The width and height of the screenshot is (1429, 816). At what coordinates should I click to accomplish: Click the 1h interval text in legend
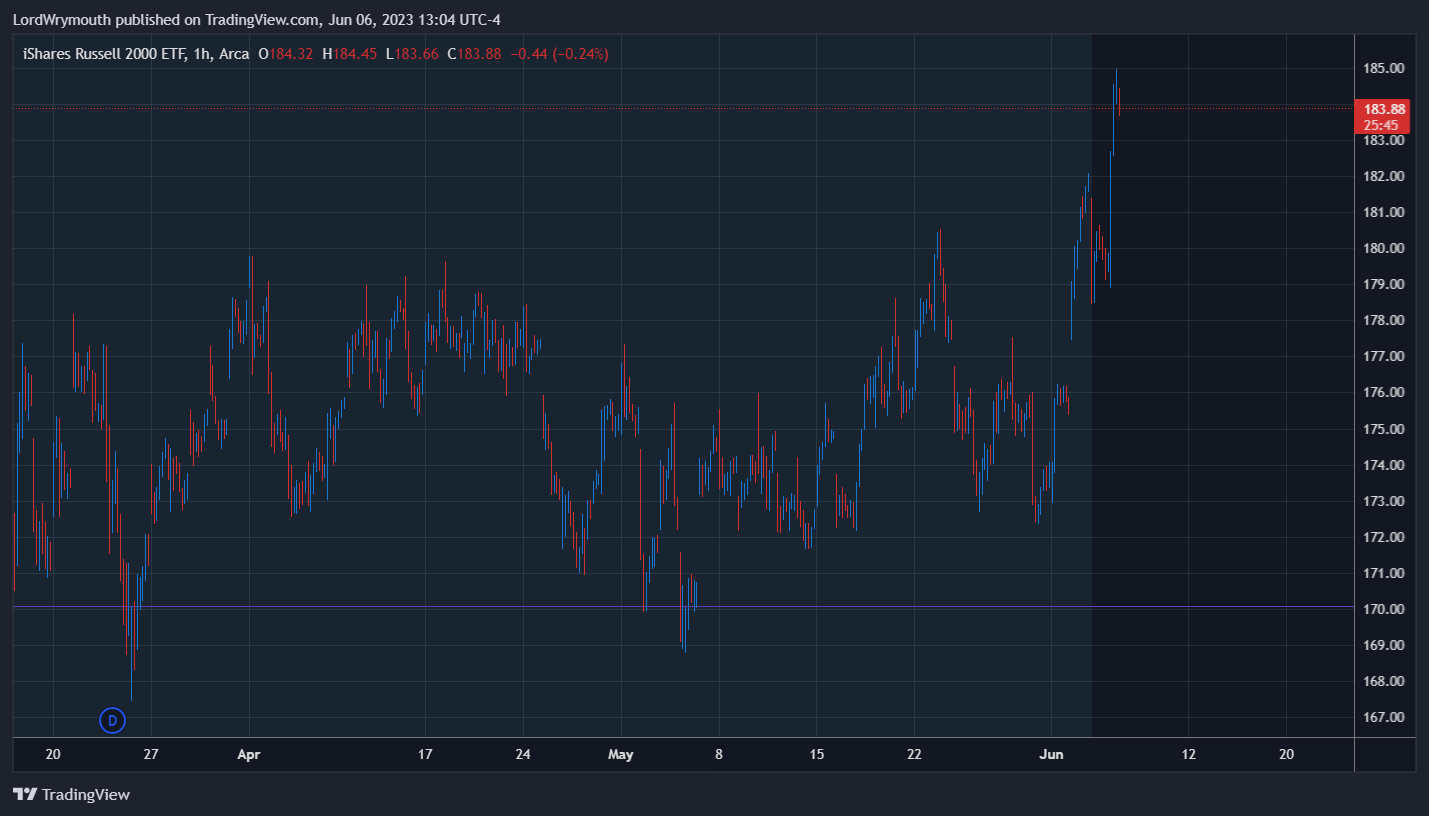coord(201,54)
